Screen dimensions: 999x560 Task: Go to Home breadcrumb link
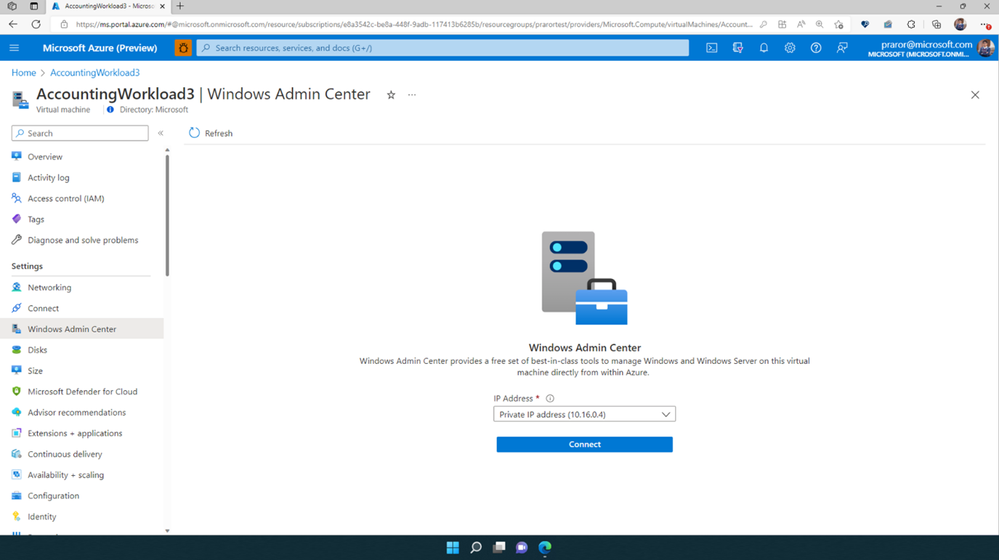click(x=24, y=73)
